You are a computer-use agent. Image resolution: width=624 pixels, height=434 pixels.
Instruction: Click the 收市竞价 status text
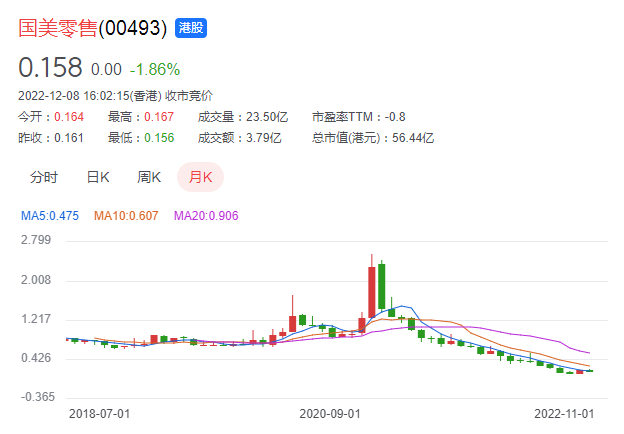pos(189,96)
